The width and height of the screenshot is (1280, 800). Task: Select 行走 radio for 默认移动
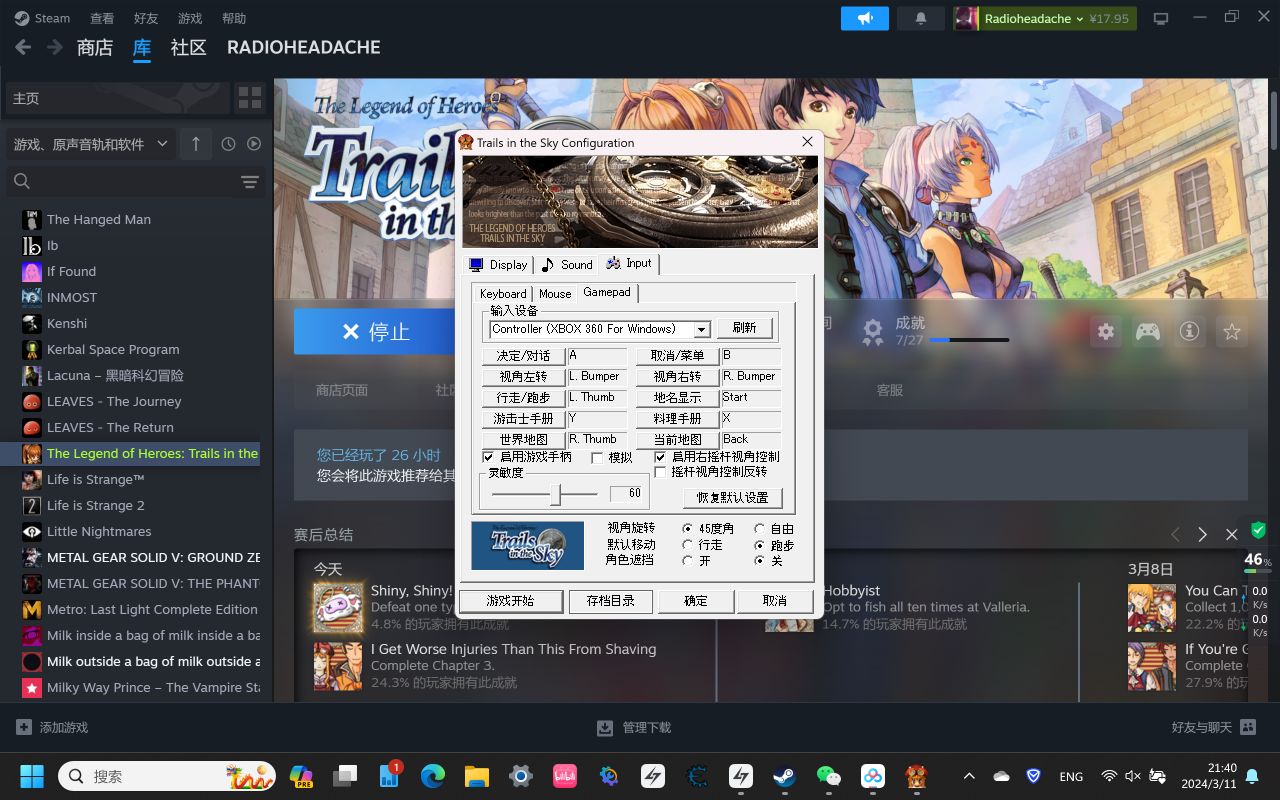(x=687, y=545)
